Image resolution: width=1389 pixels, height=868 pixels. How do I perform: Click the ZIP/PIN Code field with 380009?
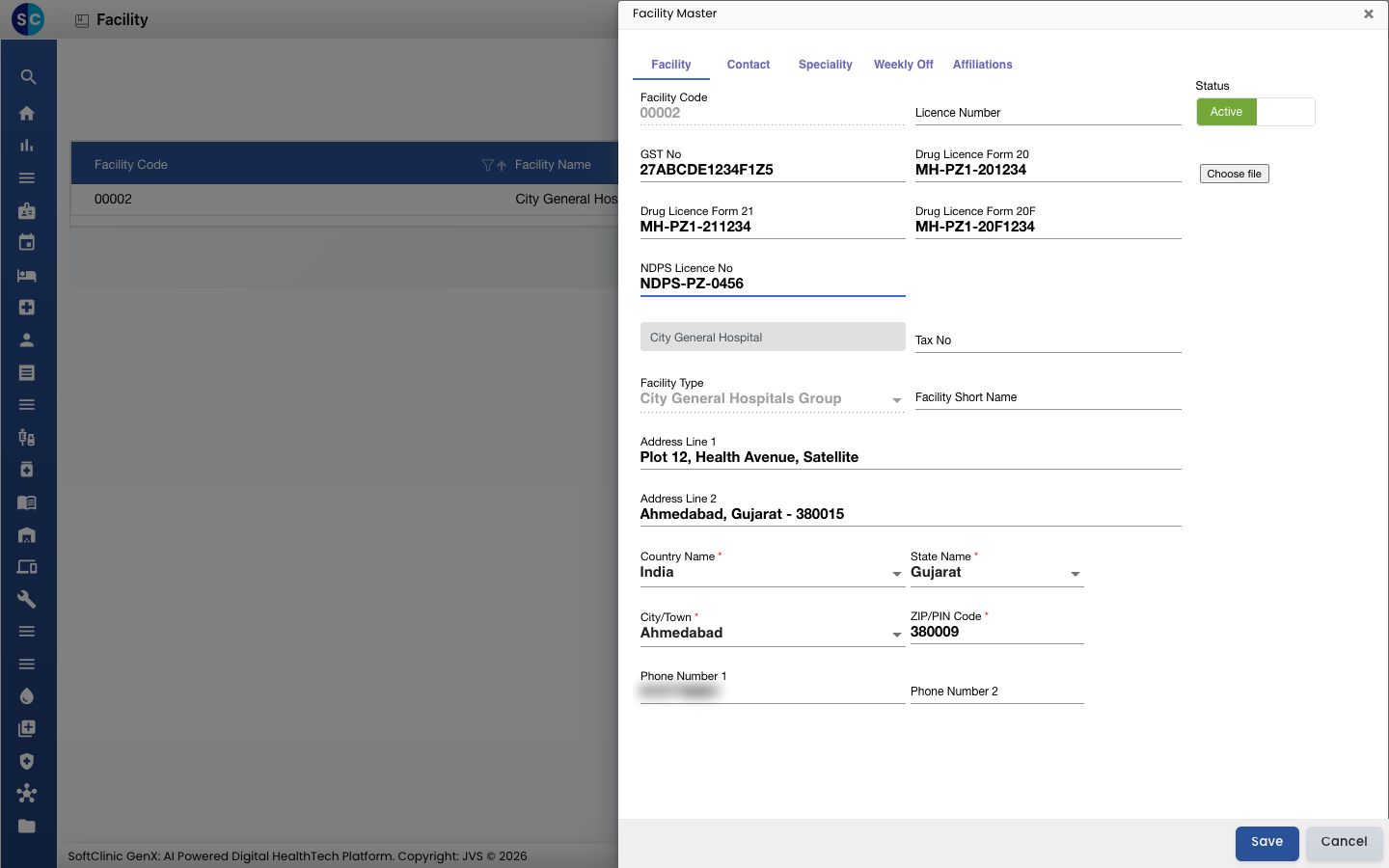[x=996, y=632]
